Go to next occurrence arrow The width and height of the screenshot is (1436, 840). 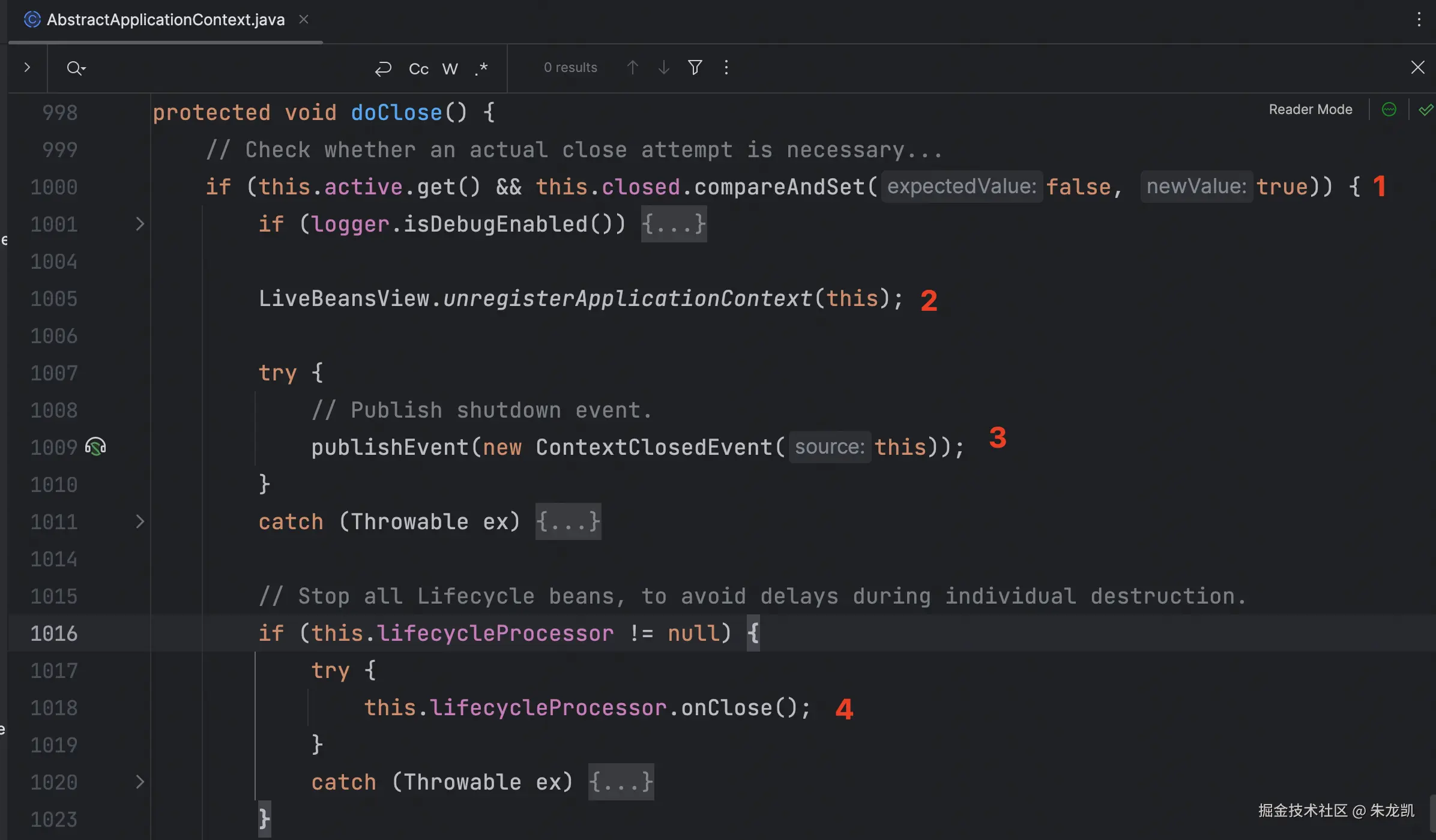[x=663, y=67]
